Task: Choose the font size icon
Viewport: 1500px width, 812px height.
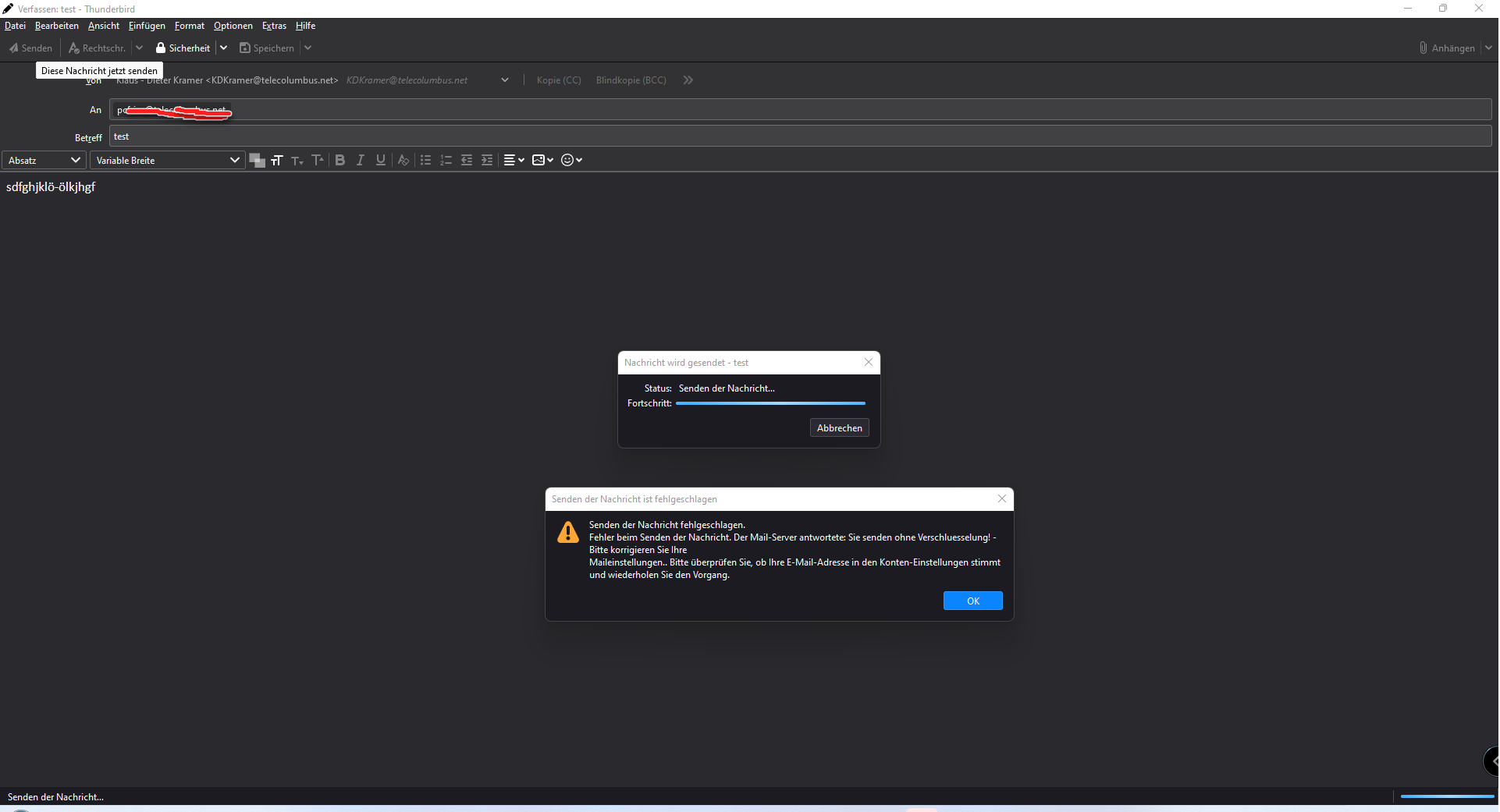Action: (276, 160)
